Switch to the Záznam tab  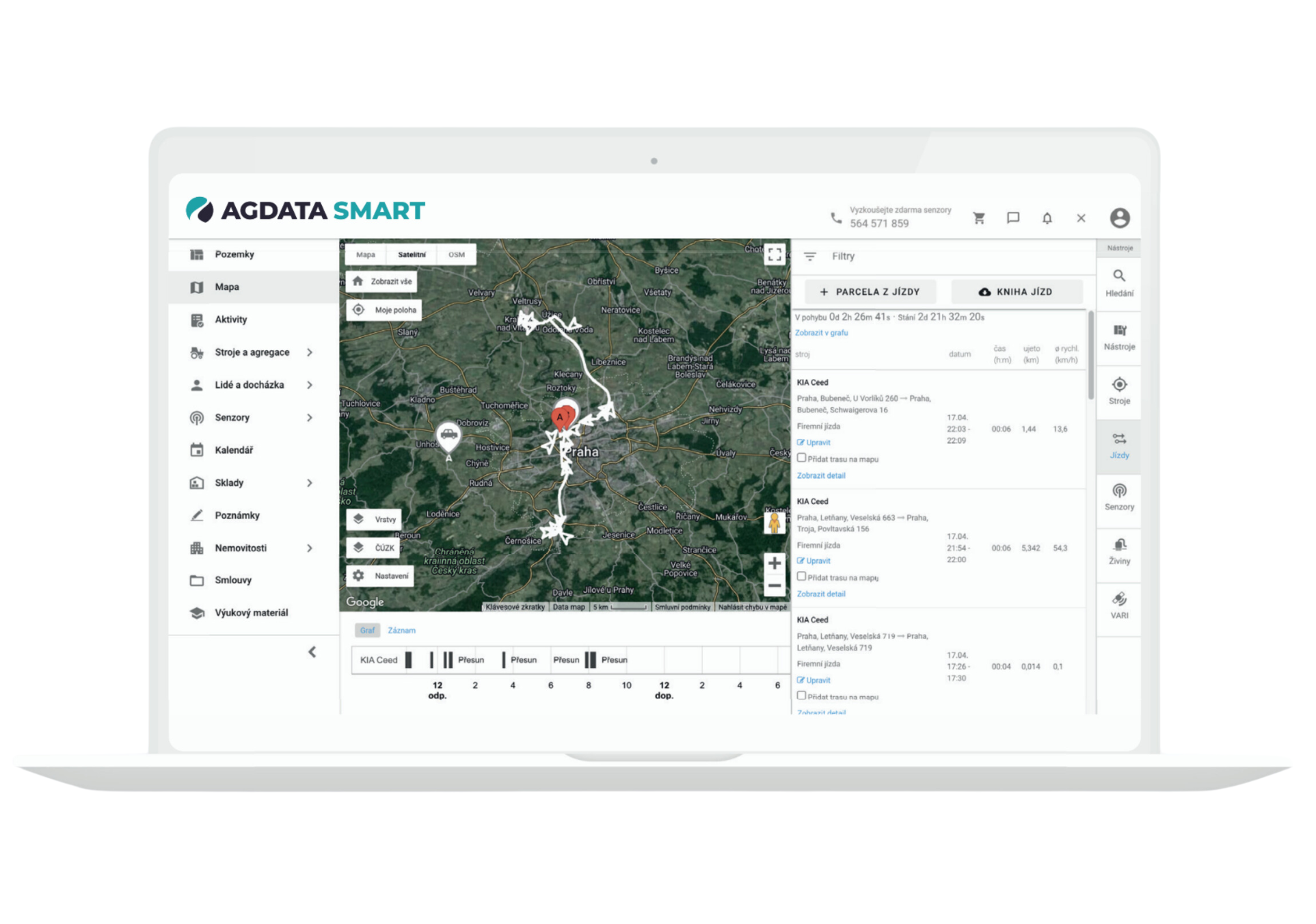[x=401, y=631]
